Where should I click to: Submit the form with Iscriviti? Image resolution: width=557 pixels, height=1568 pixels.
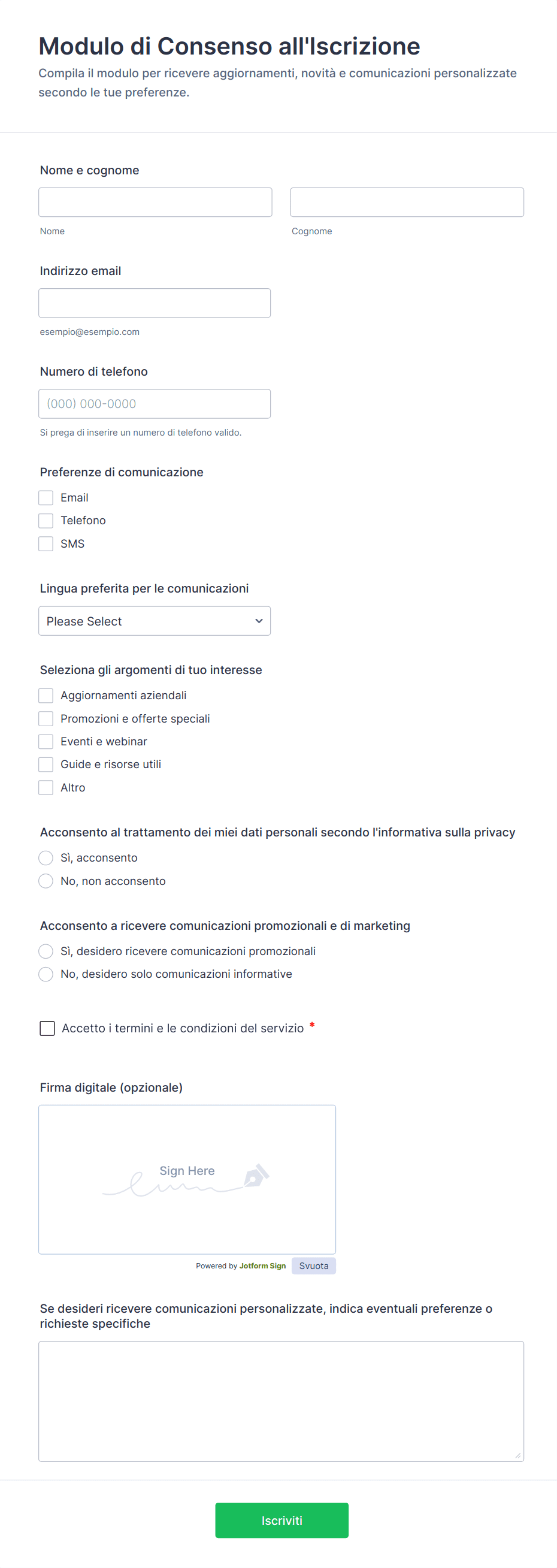(281, 1520)
